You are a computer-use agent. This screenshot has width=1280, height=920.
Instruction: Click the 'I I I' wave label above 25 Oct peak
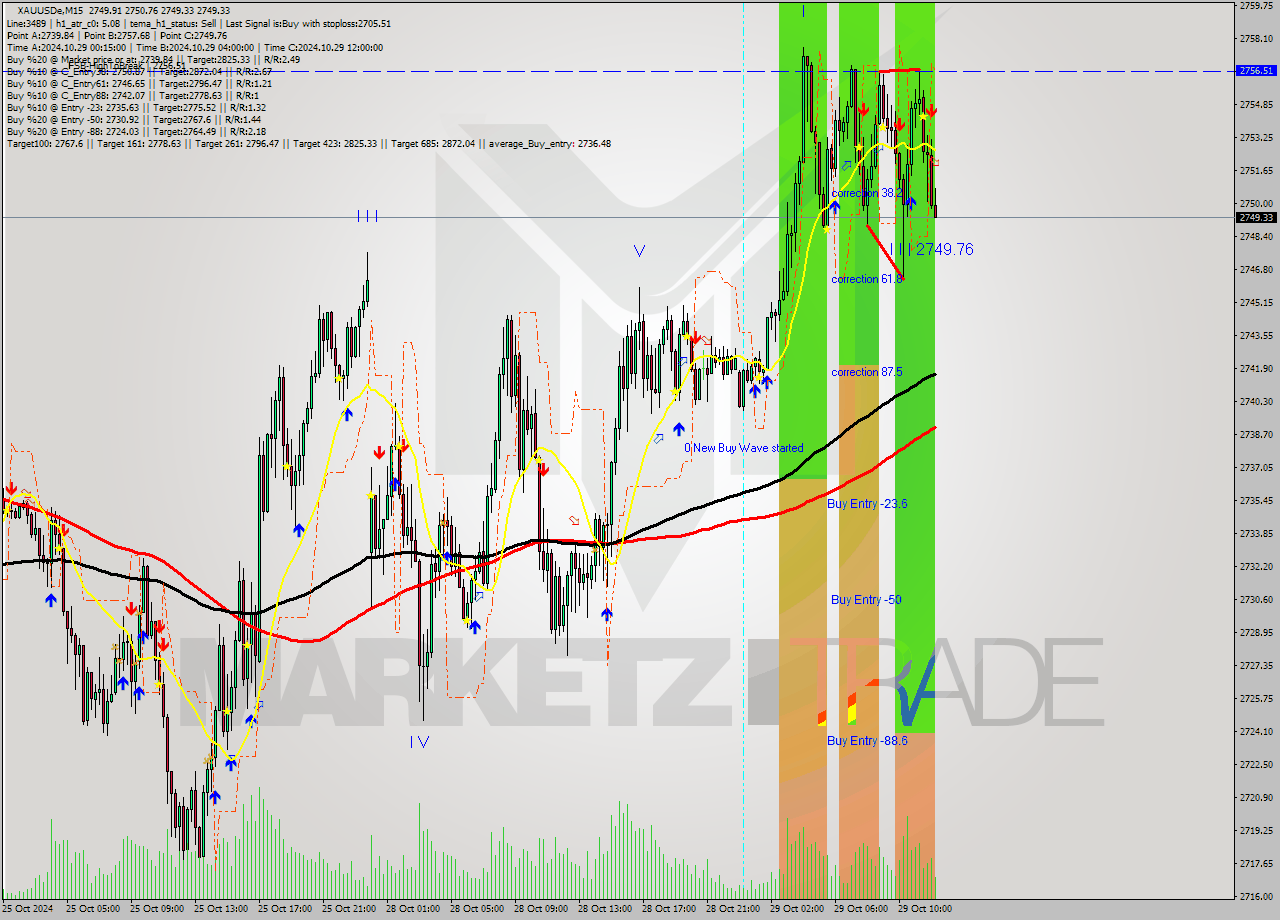(x=367, y=216)
